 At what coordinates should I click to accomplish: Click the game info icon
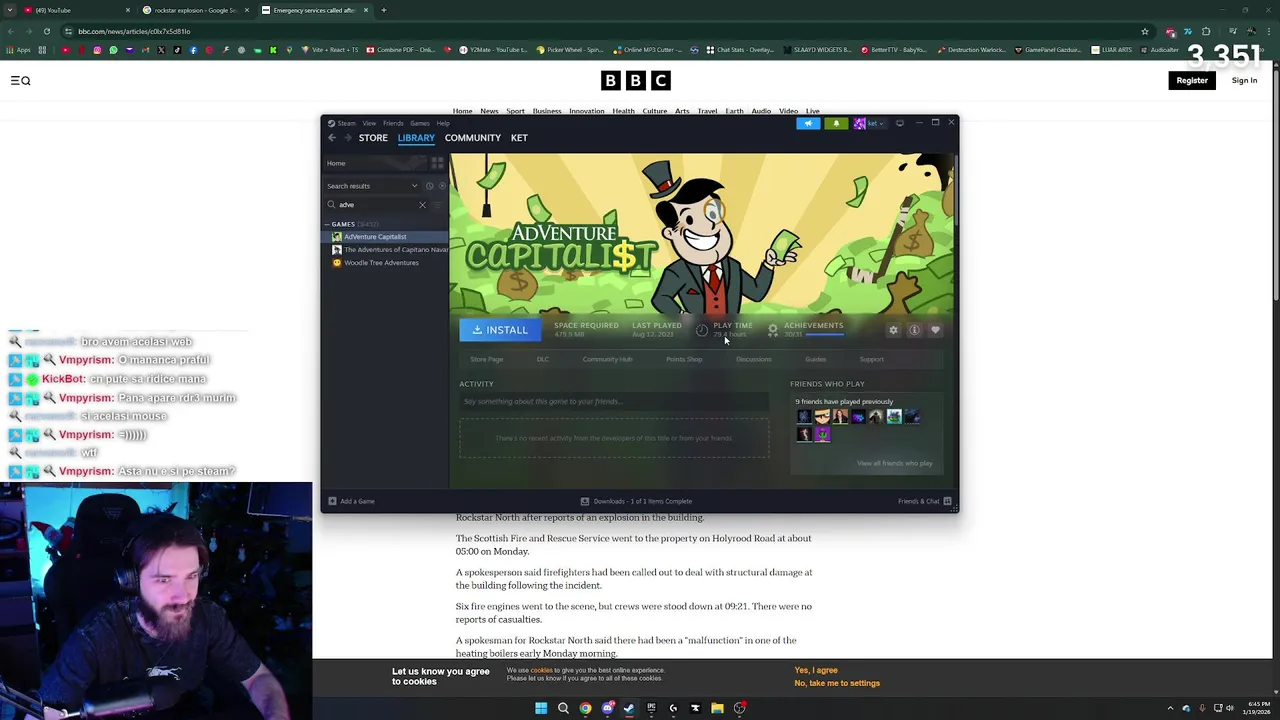pyautogui.click(x=914, y=330)
